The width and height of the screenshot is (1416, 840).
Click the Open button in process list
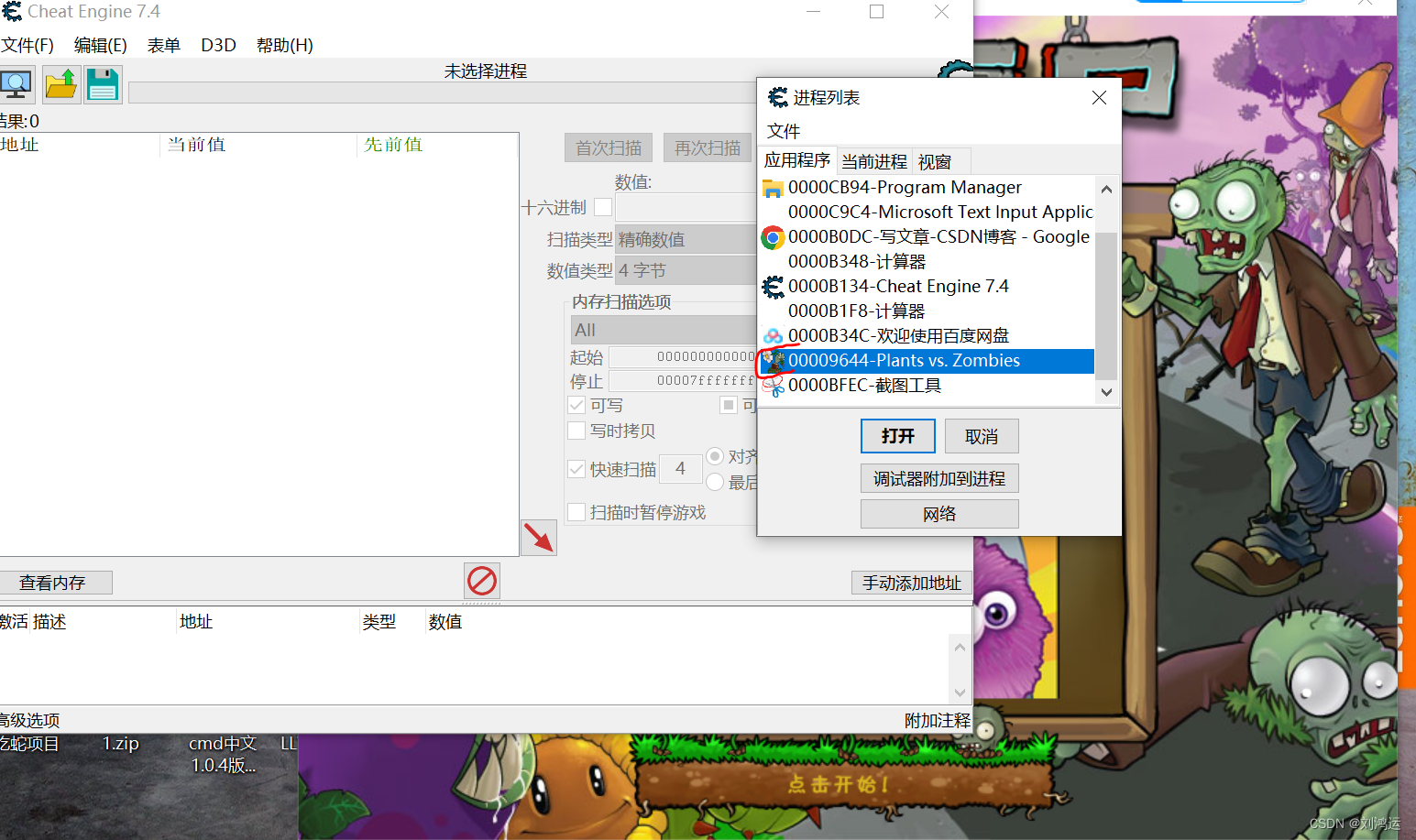[898, 436]
